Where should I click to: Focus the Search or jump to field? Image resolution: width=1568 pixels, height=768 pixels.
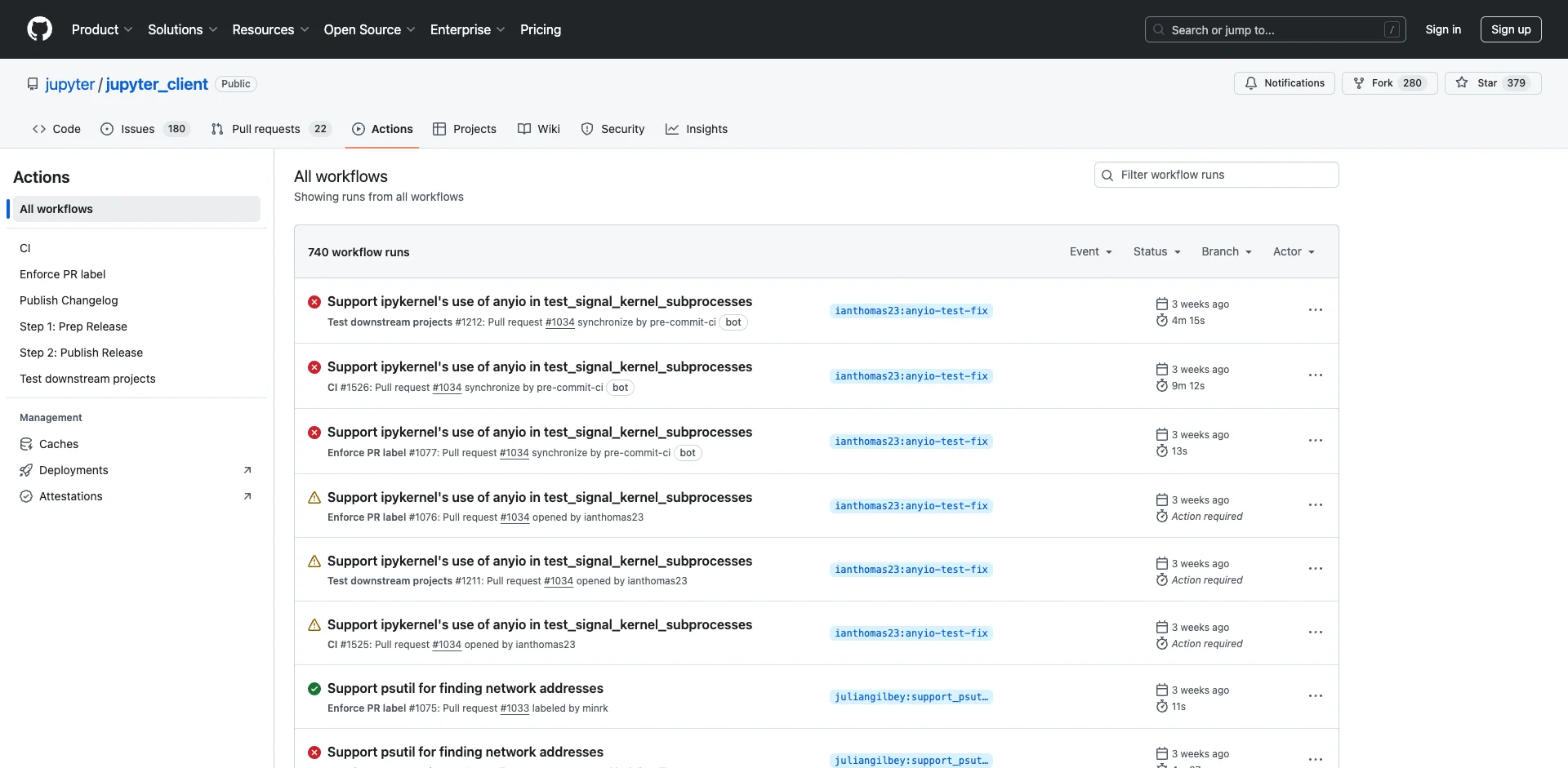point(1276,29)
